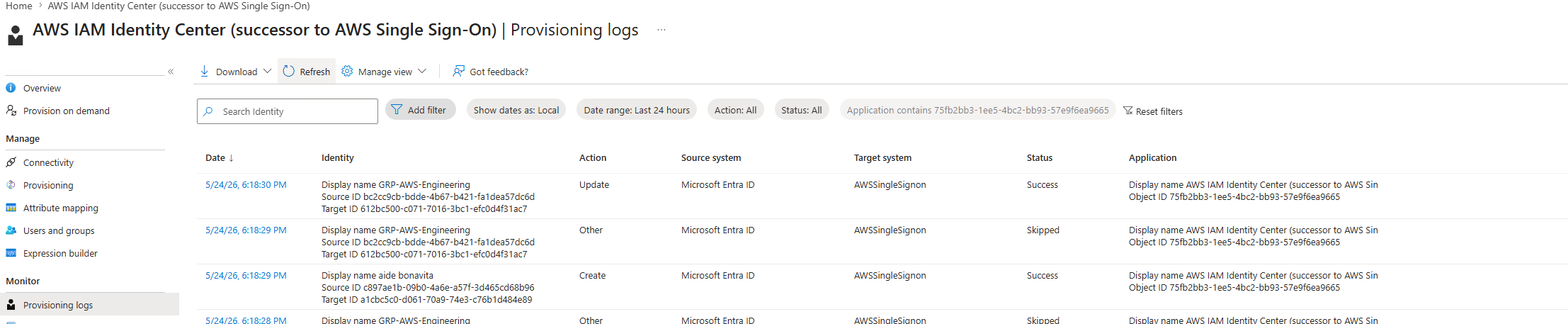Viewport: 1568px width, 324px height.
Task: Click the Provisioning logs person icon
Action: point(11,305)
